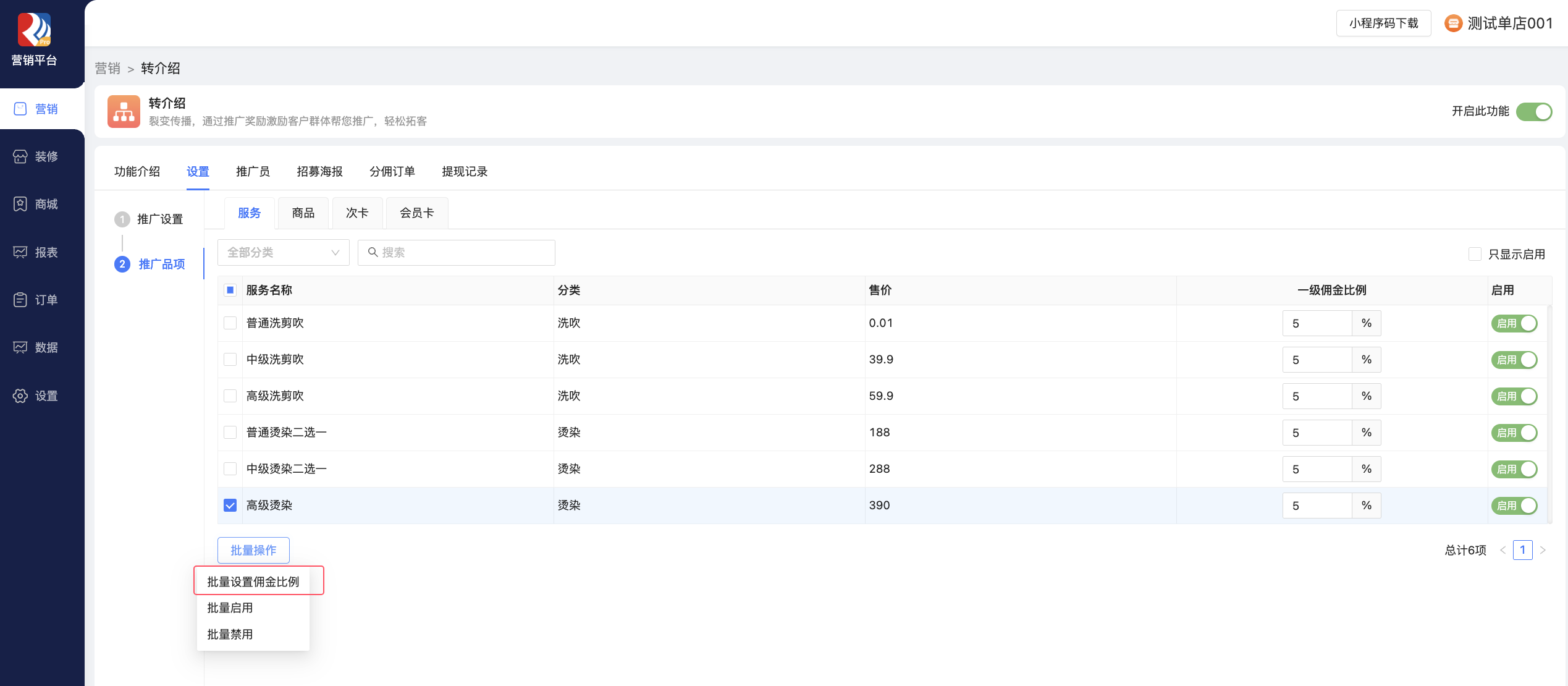The height and width of the screenshot is (686, 1568).
Task: Toggle 启用 switch for 普通洗剪吹
Action: point(1514,323)
